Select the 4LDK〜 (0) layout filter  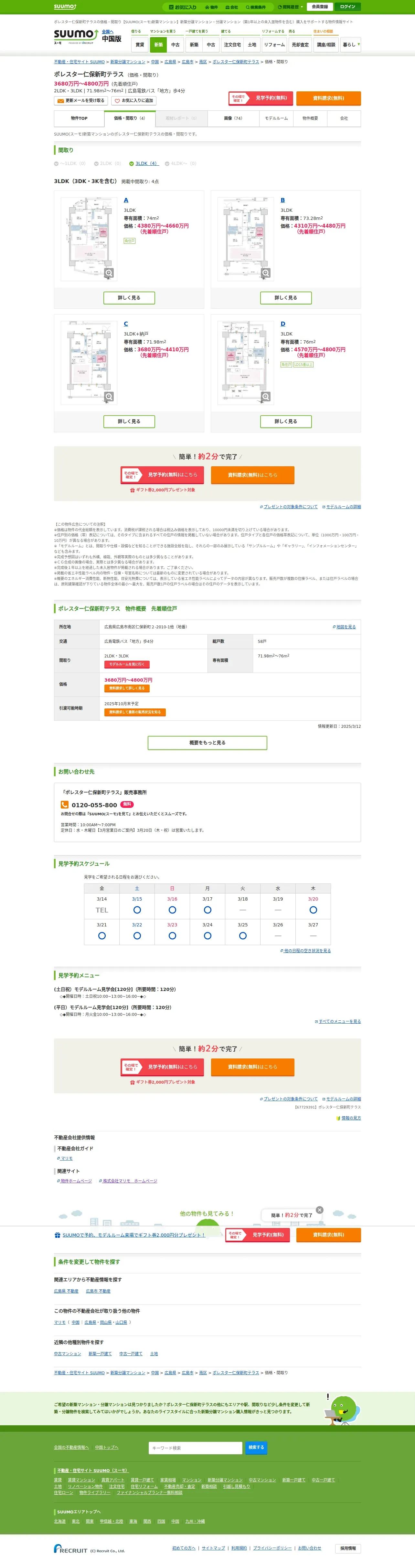tap(180, 163)
